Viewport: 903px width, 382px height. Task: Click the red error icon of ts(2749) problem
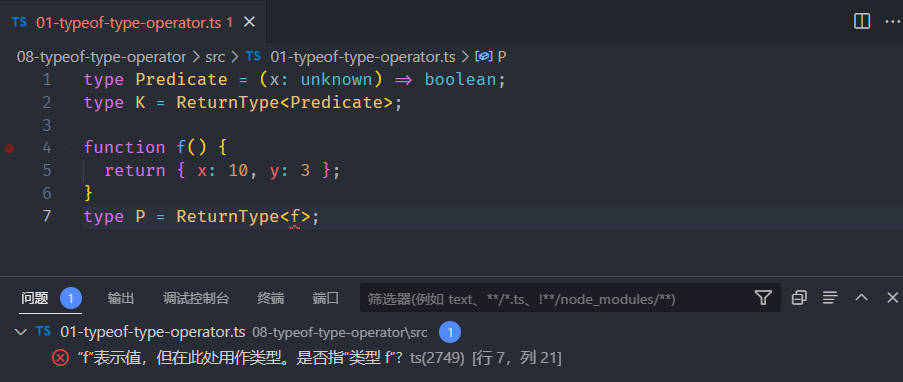[60, 358]
